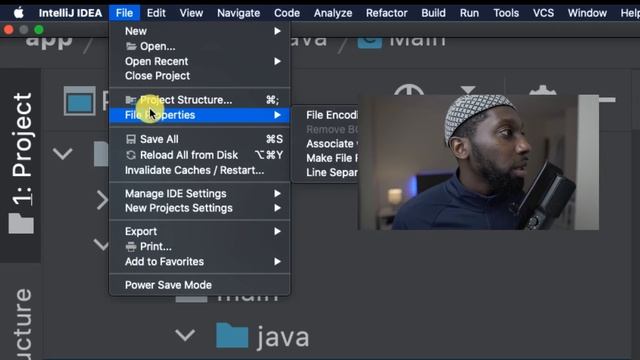The image size is (640, 360).
Task: Open the Apple menu
Action: click(x=18, y=13)
